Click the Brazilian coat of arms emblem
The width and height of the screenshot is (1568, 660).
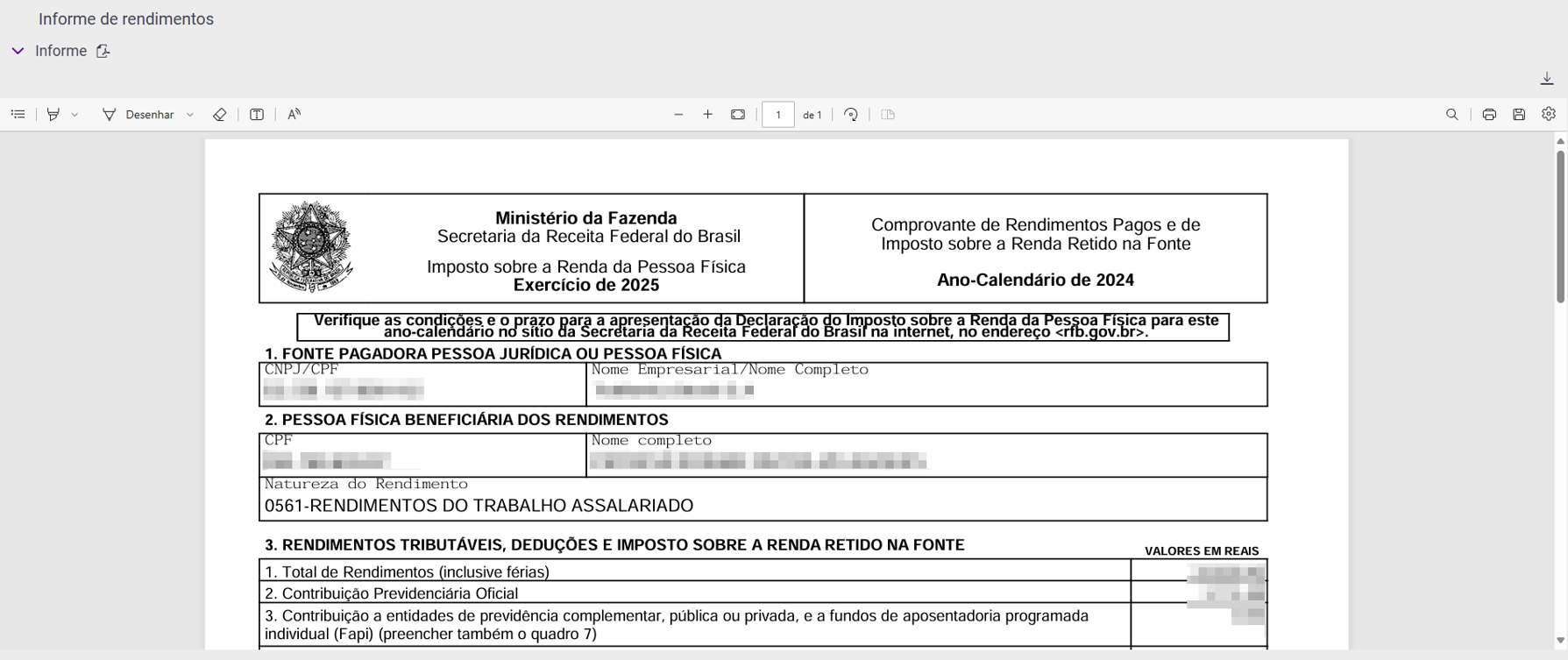click(310, 246)
